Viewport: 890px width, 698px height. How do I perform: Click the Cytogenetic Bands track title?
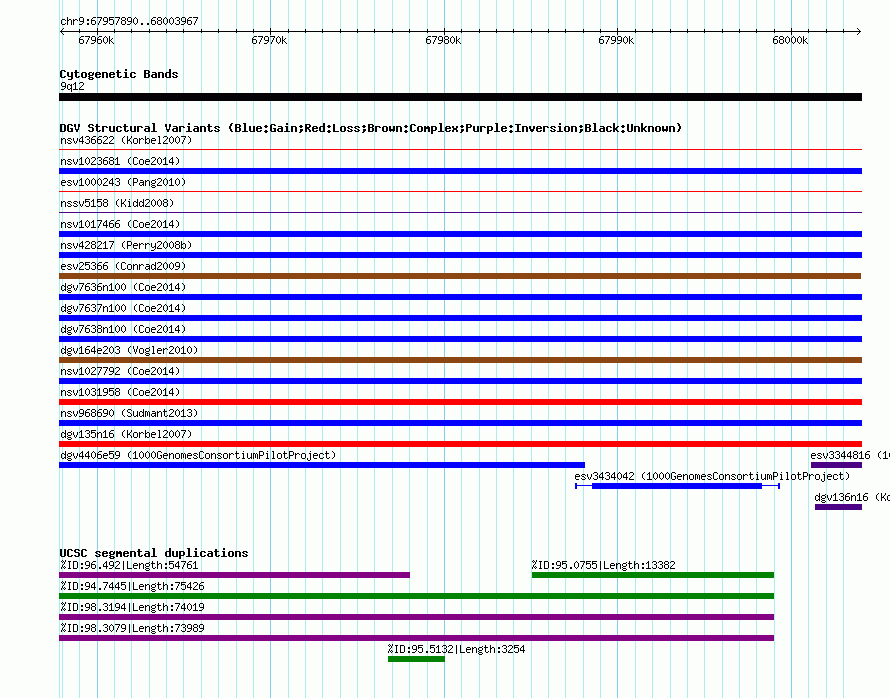click(x=119, y=74)
